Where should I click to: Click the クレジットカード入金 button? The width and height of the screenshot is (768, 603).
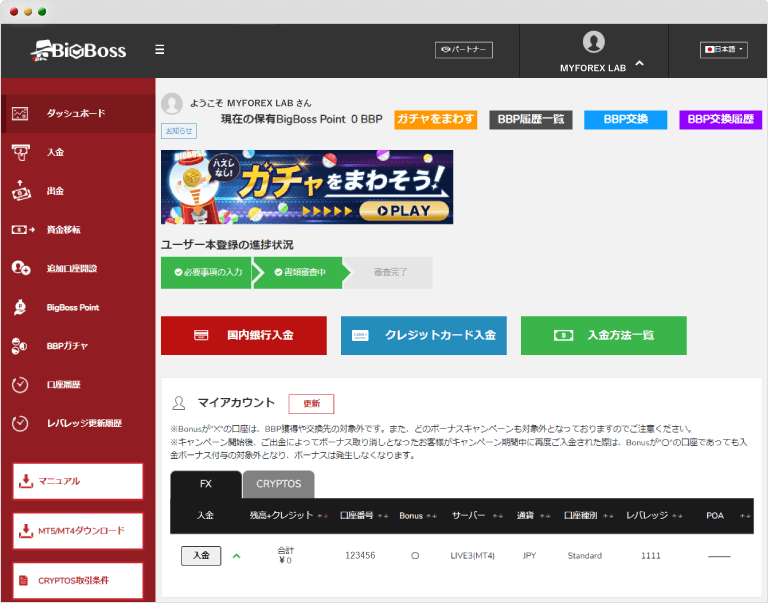point(424,336)
